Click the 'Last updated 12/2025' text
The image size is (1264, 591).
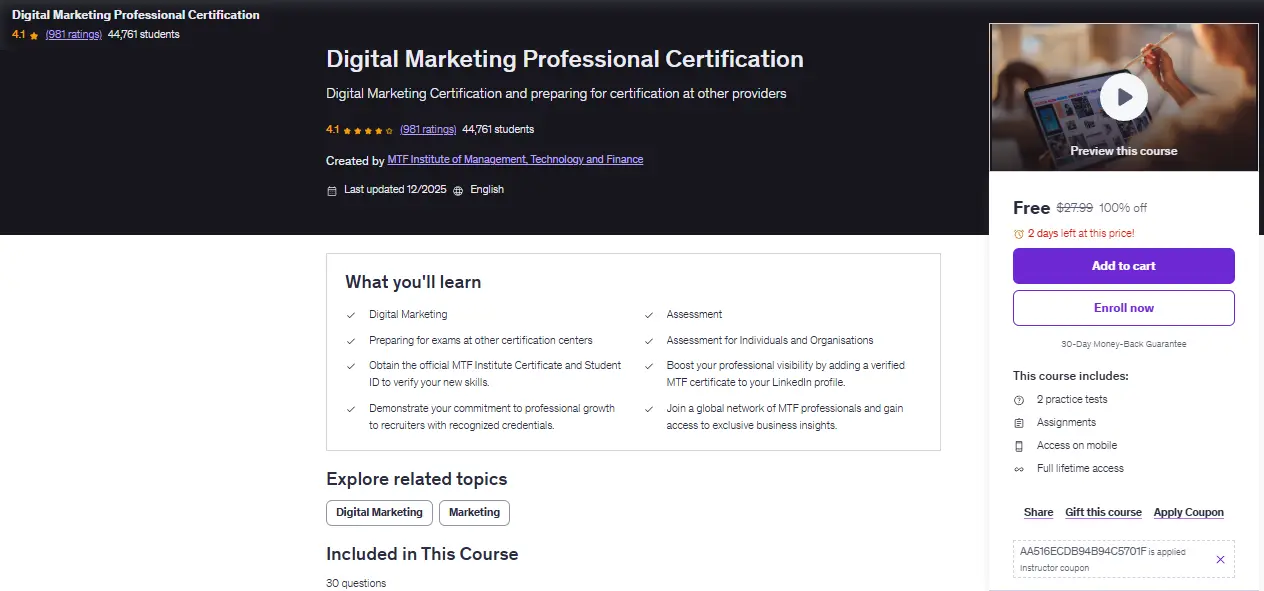396,190
